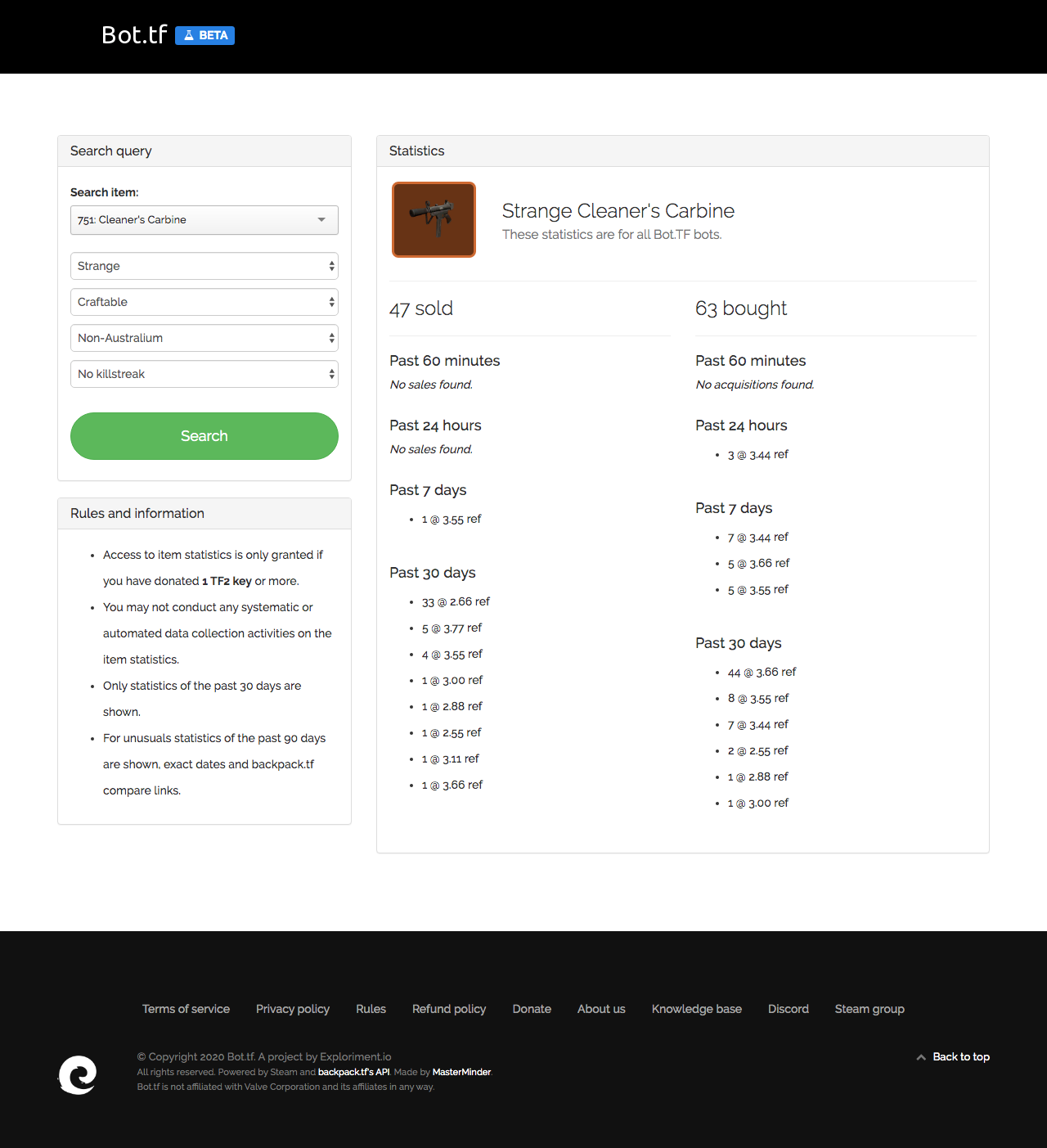
Task: Click the '63 bought' total
Action: [741, 308]
